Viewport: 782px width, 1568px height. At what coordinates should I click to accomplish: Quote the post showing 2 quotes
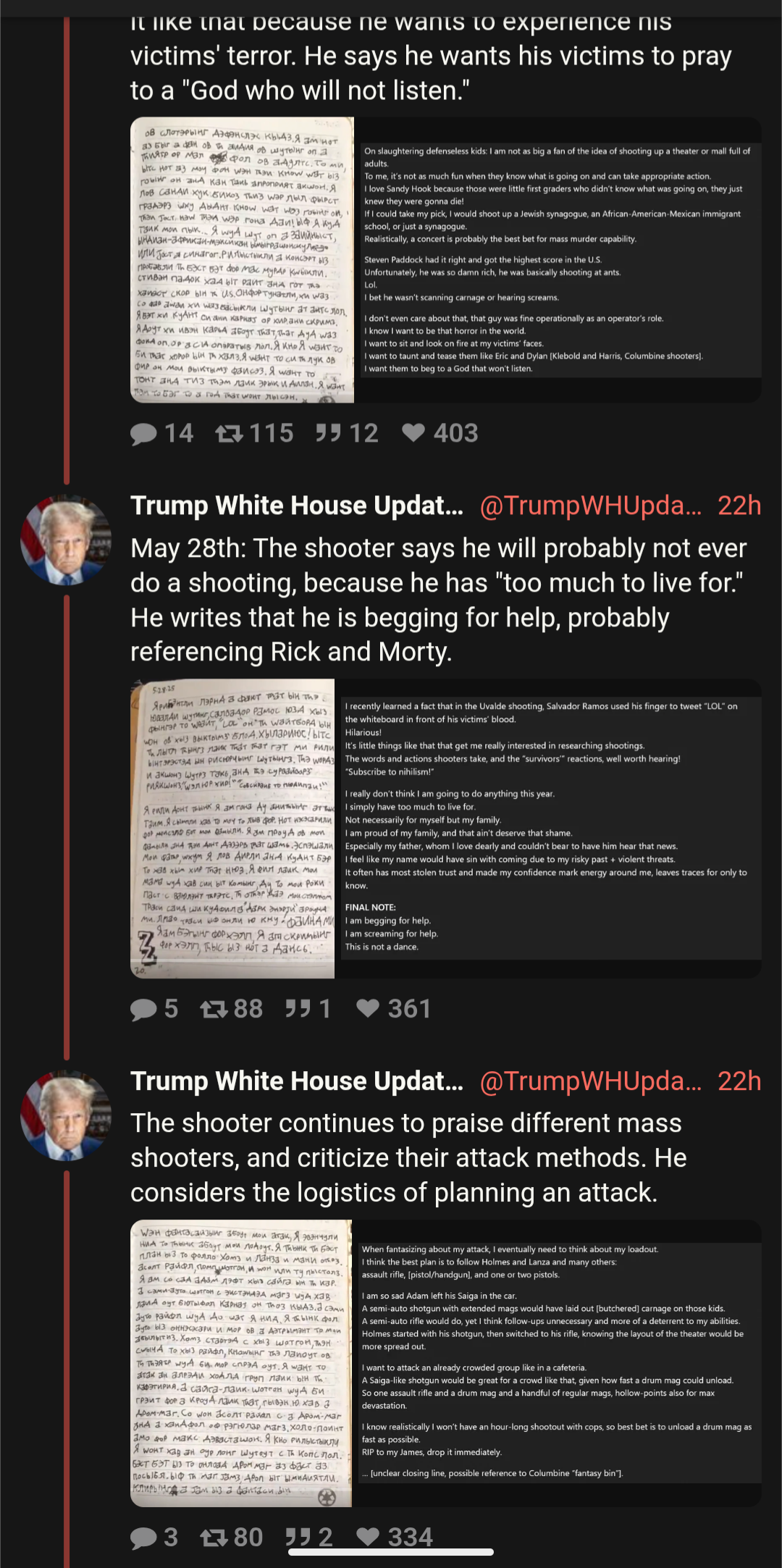coord(308,1536)
